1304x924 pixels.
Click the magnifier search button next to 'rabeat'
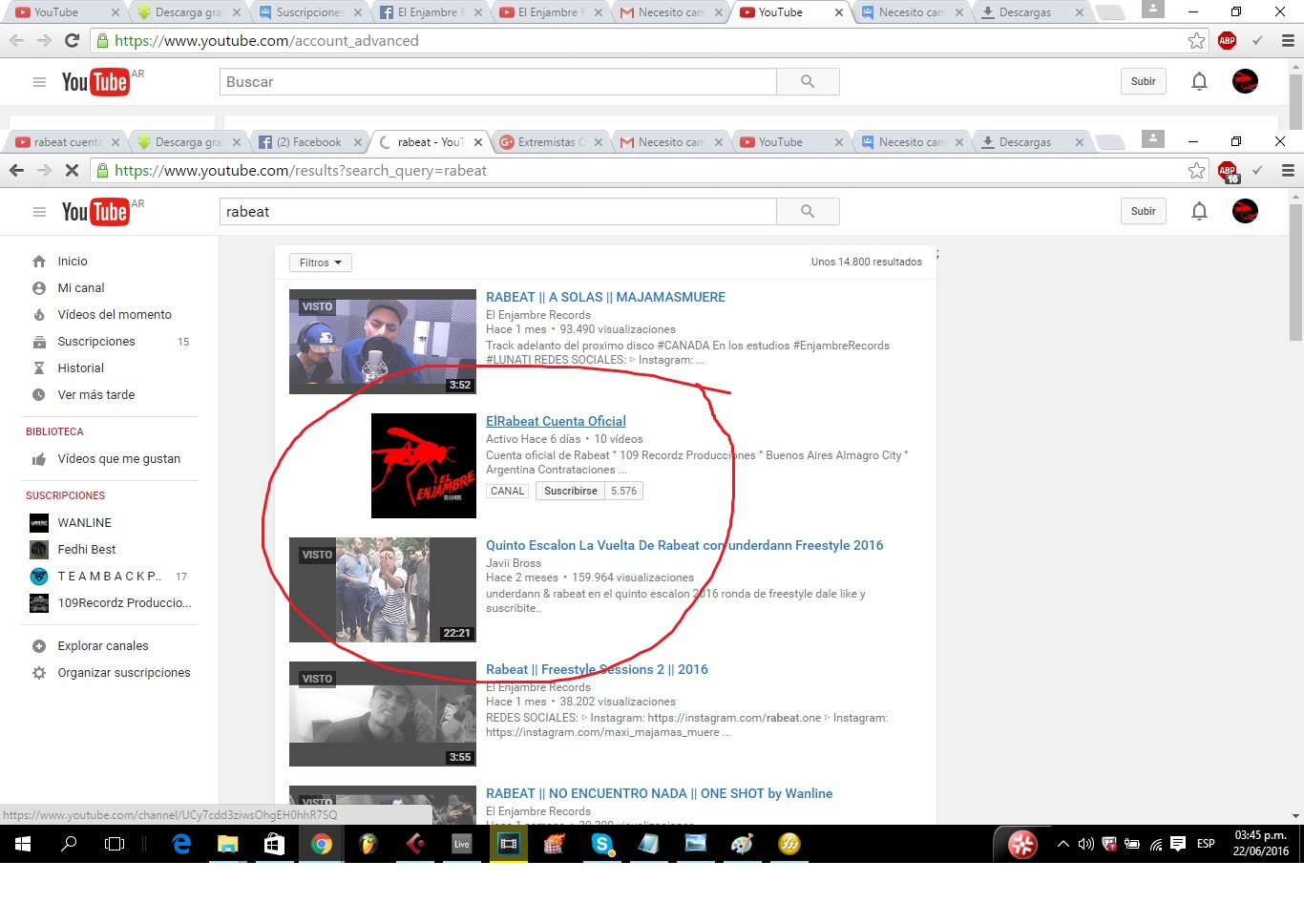click(808, 212)
